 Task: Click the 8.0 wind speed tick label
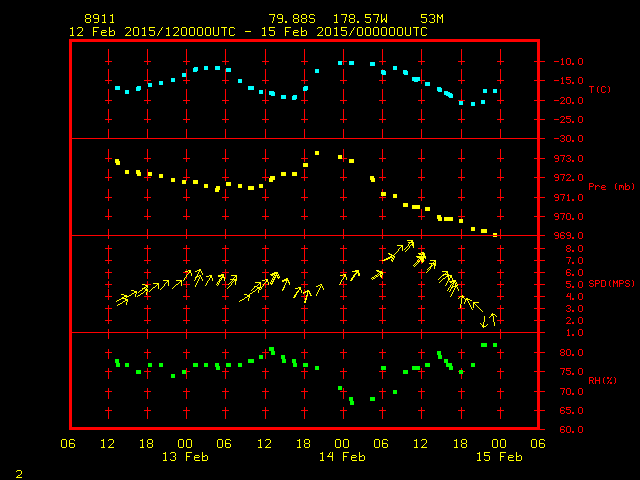[574, 249]
